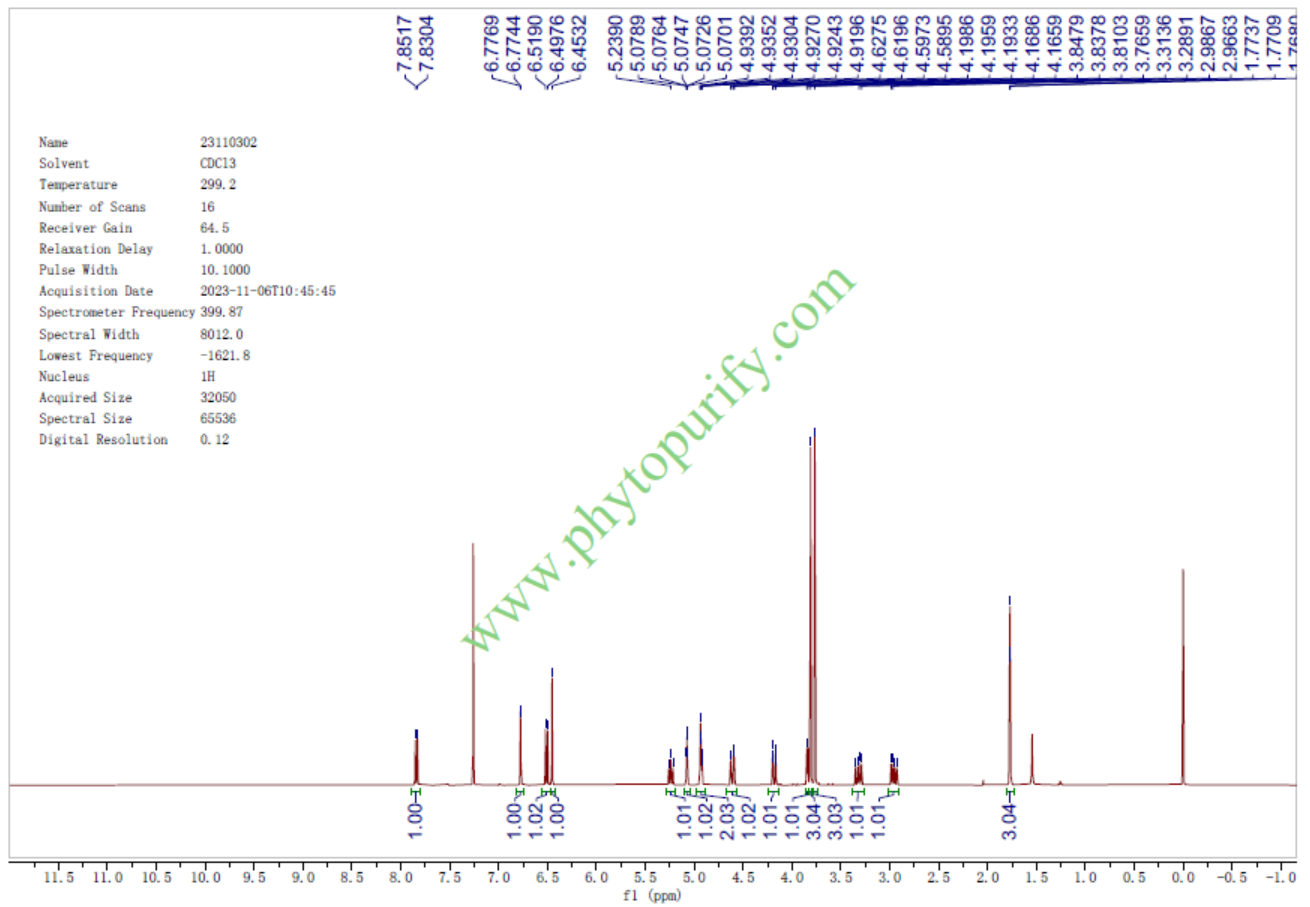Image resolution: width=1310 pixels, height=907 pixels.
Task: Click the phytopurify.com watermark link
Action: click(660, 460)
